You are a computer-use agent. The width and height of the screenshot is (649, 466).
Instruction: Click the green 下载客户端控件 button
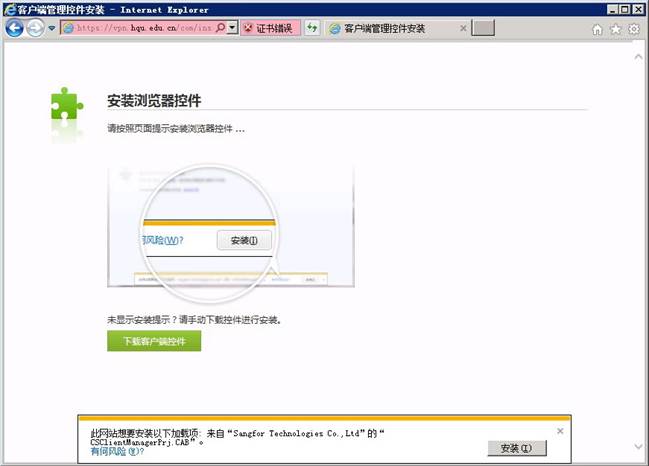point(154,341)
